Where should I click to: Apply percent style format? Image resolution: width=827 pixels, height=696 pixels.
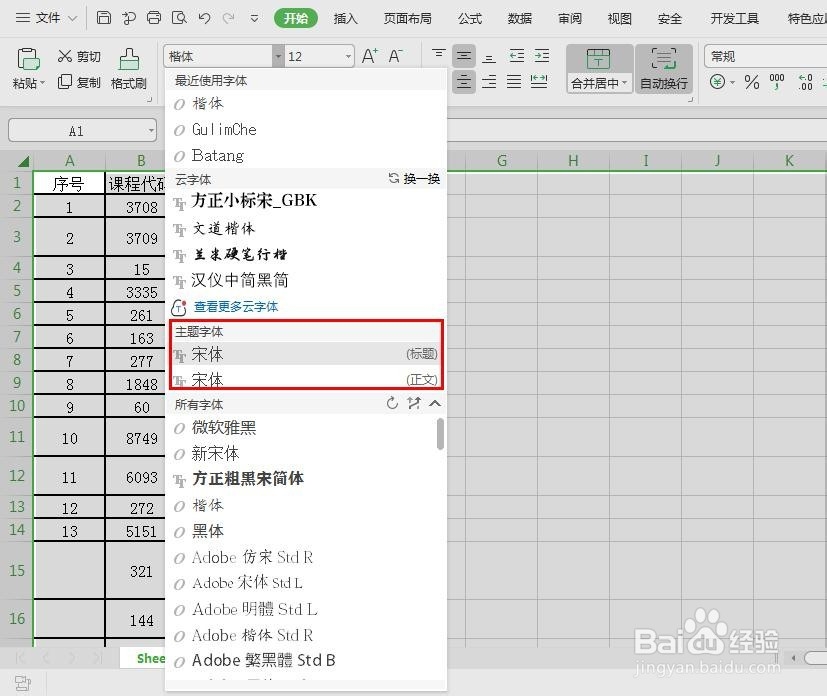point(752,82)
